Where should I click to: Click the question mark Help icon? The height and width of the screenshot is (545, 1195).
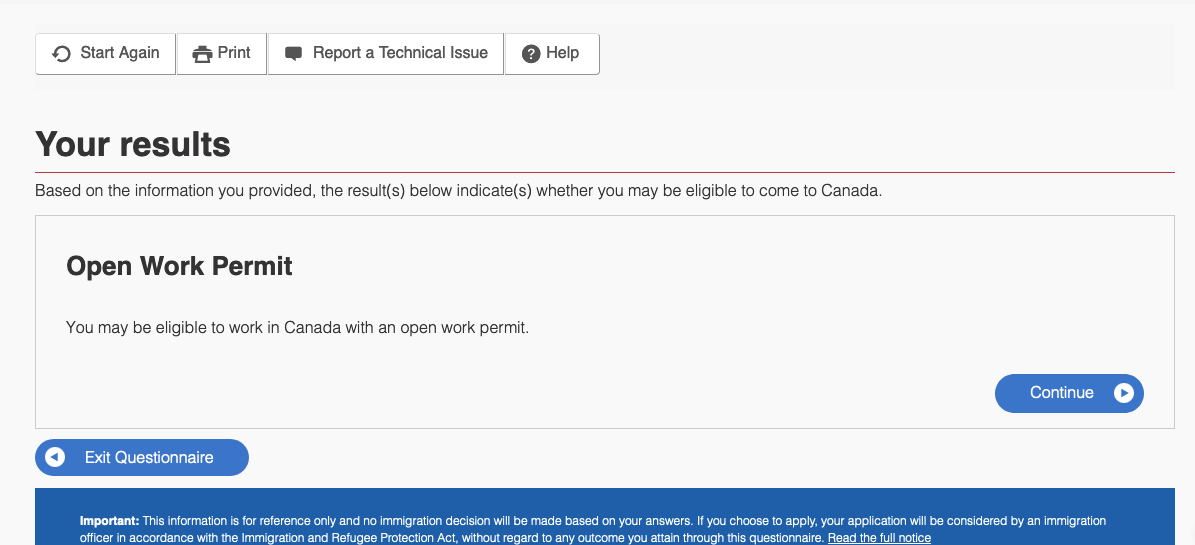click(x=531, y=54)
